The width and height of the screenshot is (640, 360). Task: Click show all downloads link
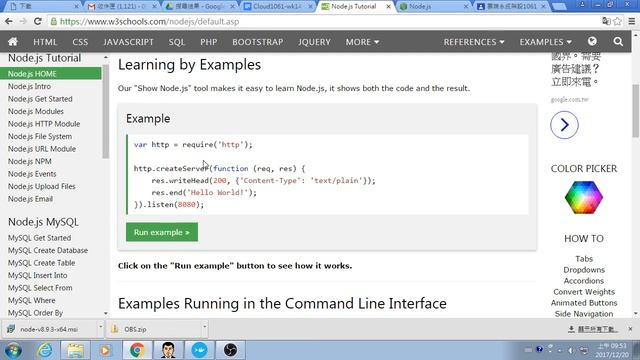[x=593, y=329]
